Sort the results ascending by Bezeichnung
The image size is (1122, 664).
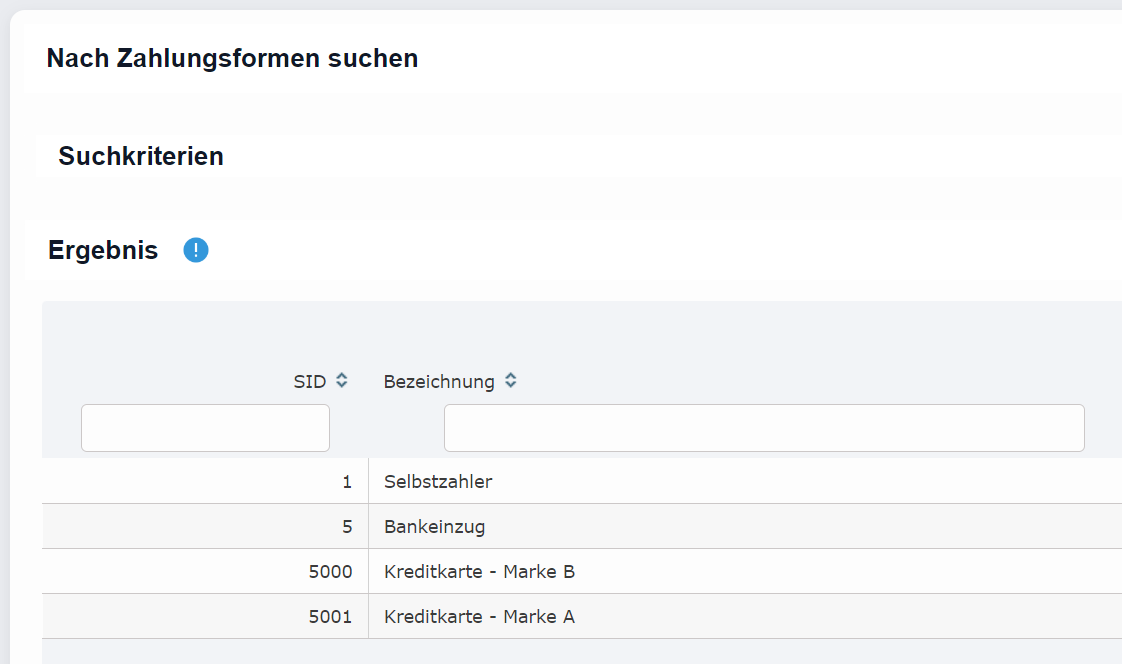[x=511, y=376]
